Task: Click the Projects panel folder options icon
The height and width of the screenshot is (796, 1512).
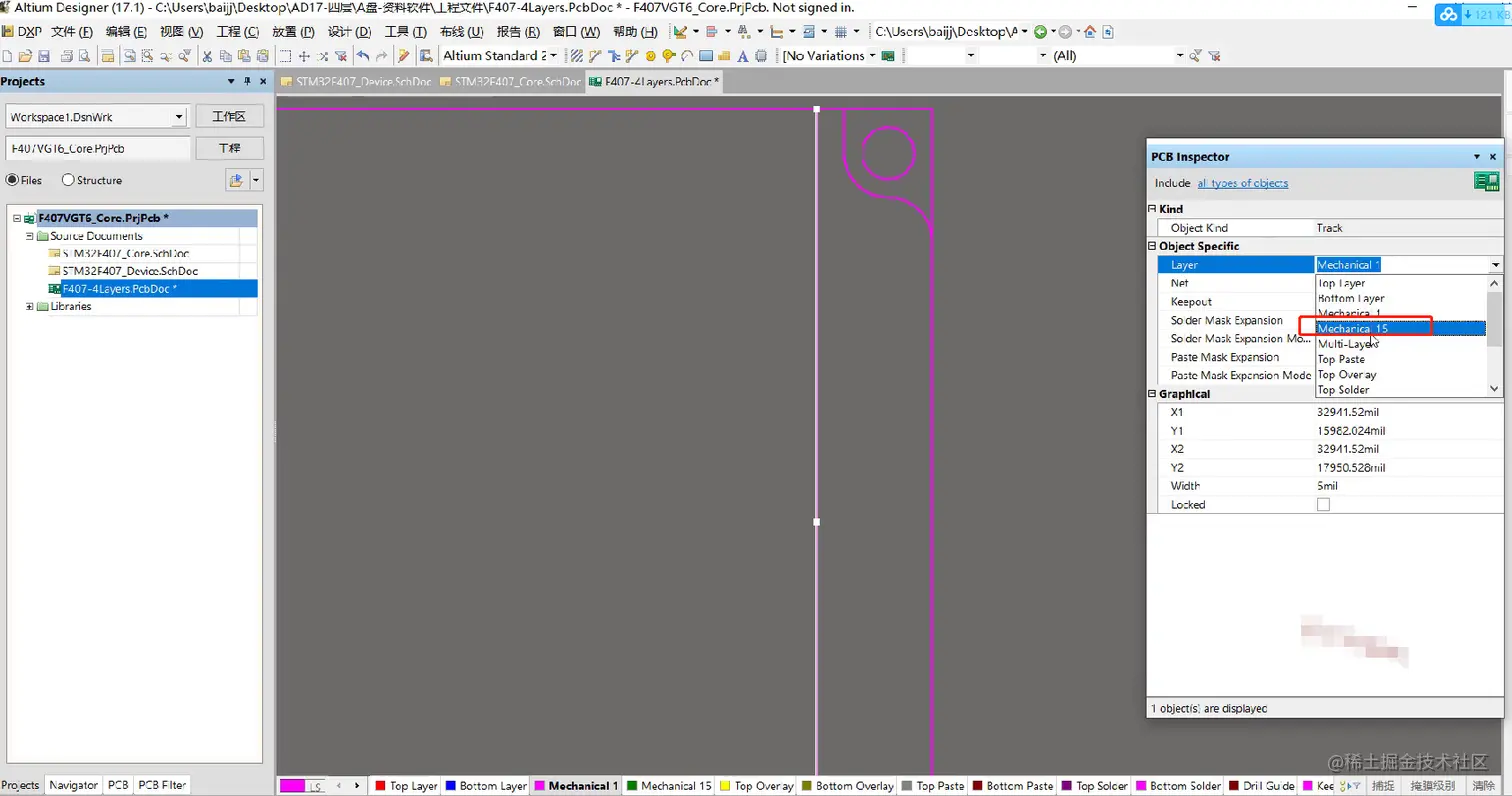Action: [236, 180]
